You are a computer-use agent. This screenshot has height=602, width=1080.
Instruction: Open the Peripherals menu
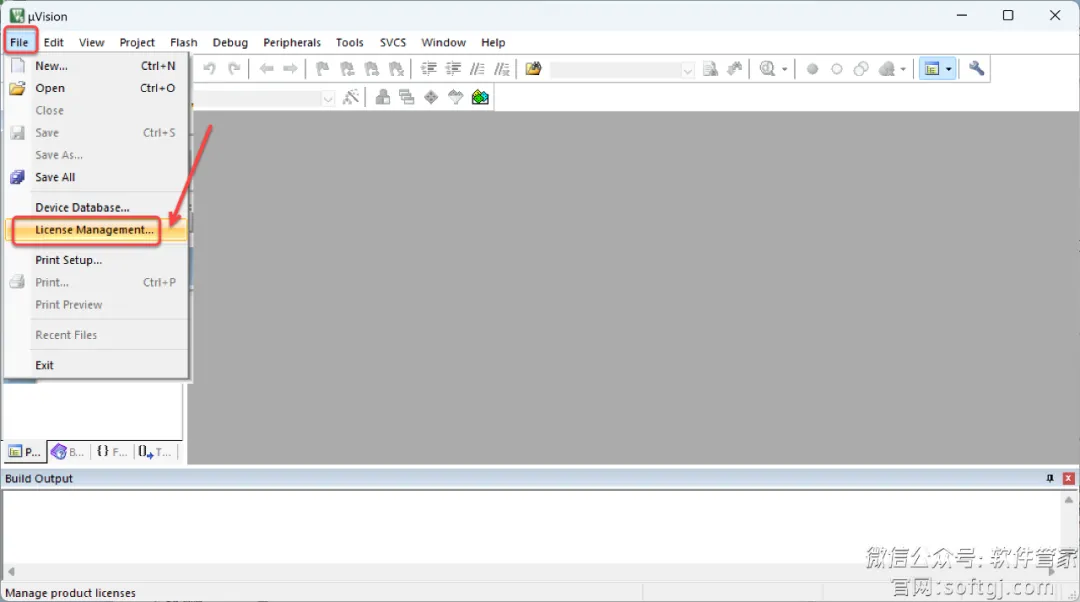[x=292, y=42]
